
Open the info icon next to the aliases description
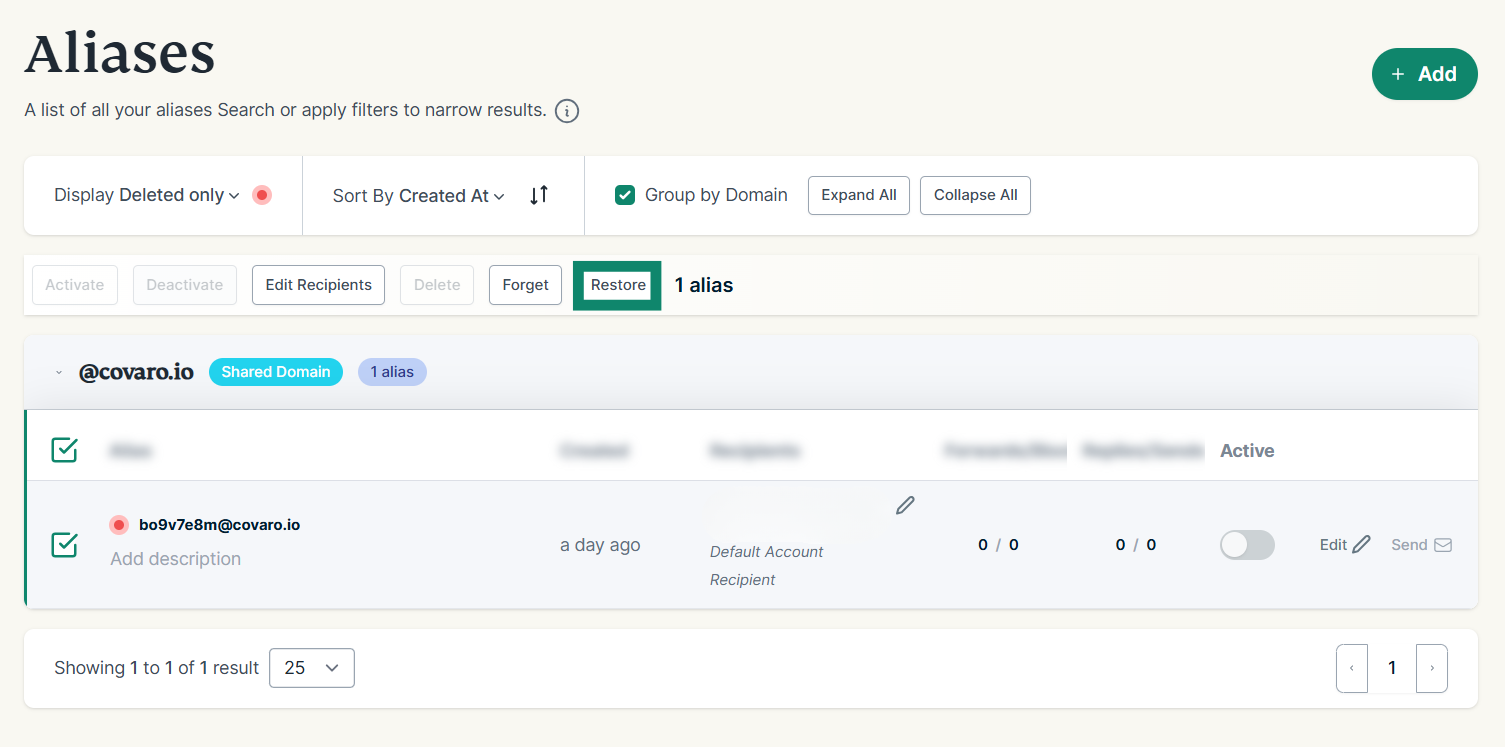pyautogui.click(x=567, y=111)
